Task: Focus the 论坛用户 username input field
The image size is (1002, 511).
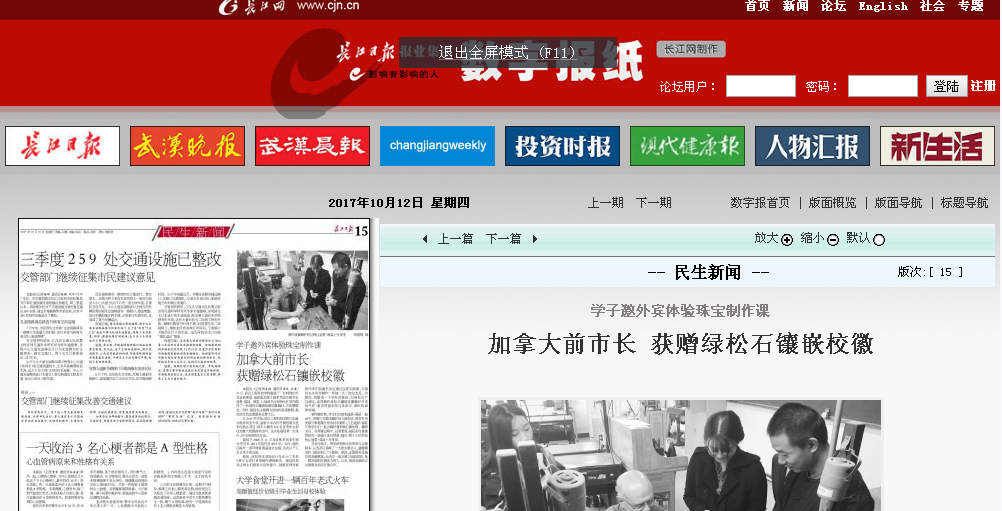Action: click(x=760, y=86)
